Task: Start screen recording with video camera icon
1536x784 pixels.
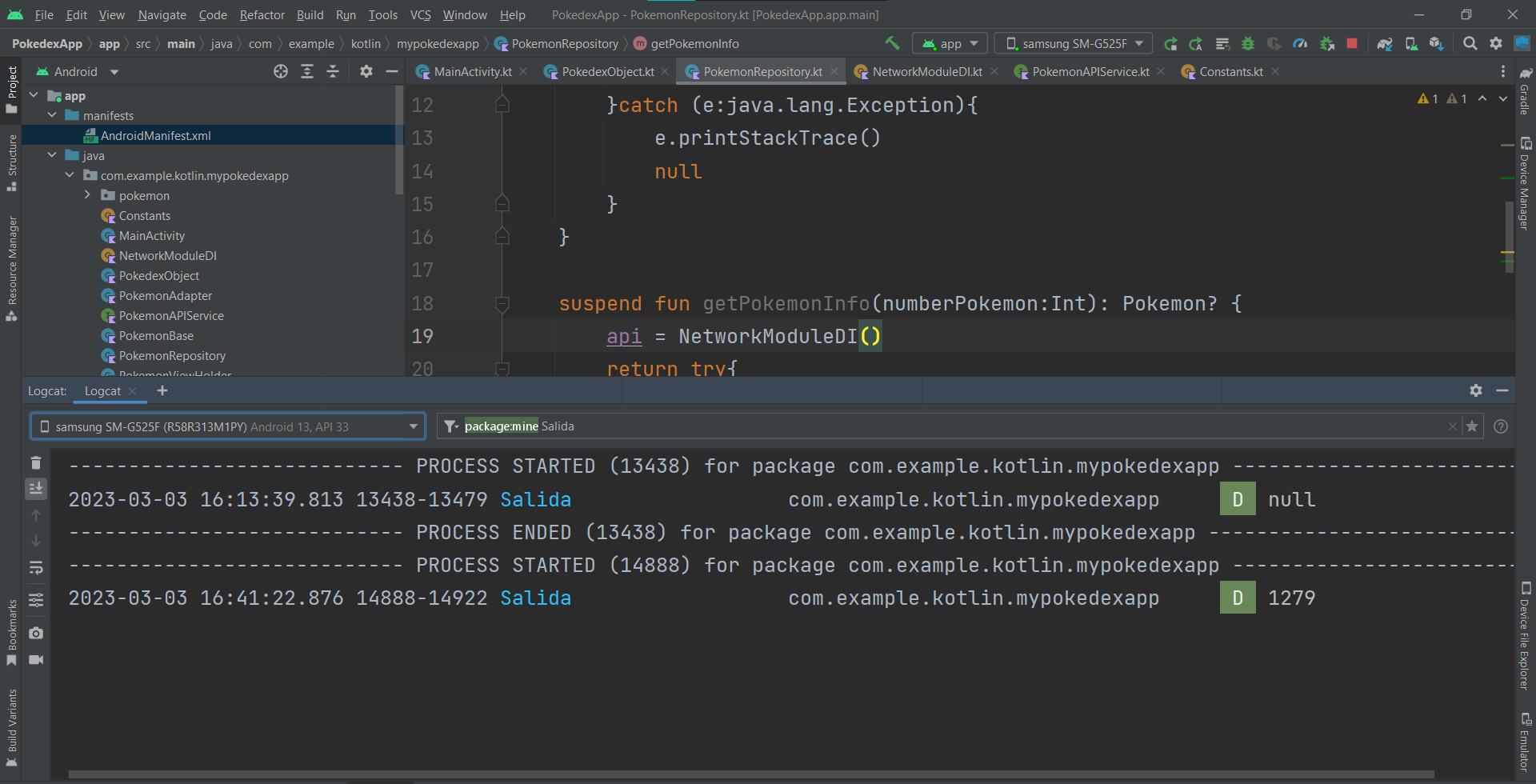Action: 36,660
